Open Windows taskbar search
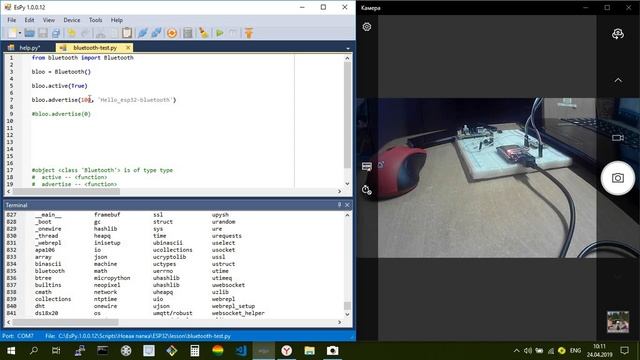 (x=34, y=351)
